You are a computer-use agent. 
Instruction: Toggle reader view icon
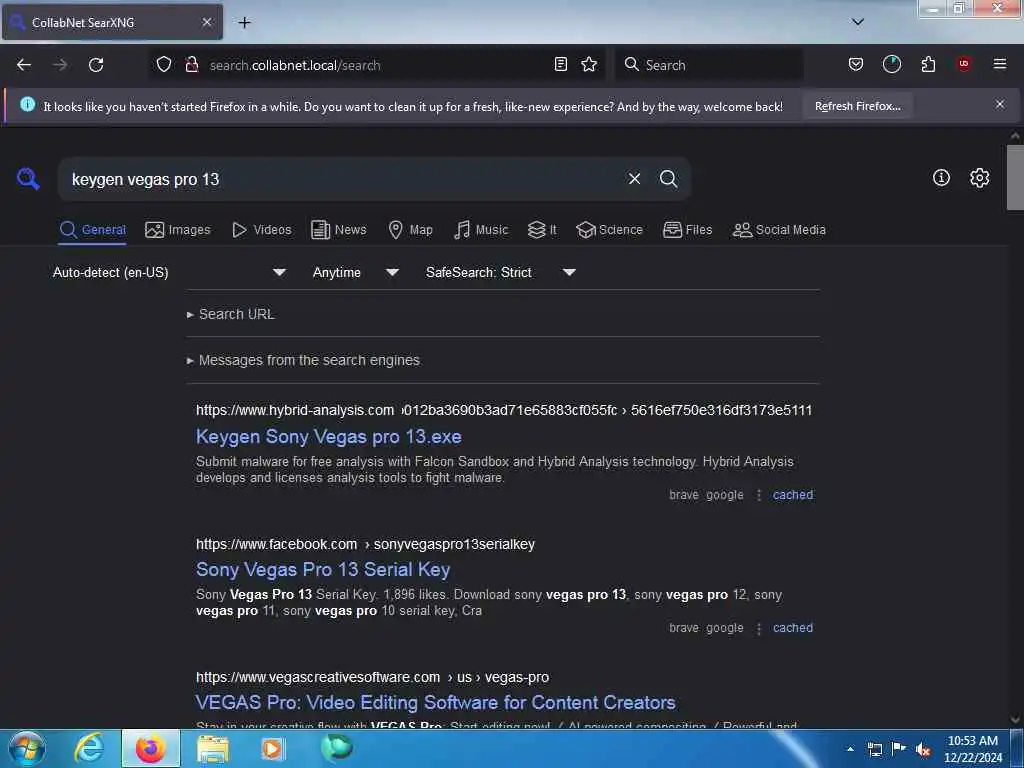(x=560, y=64)
